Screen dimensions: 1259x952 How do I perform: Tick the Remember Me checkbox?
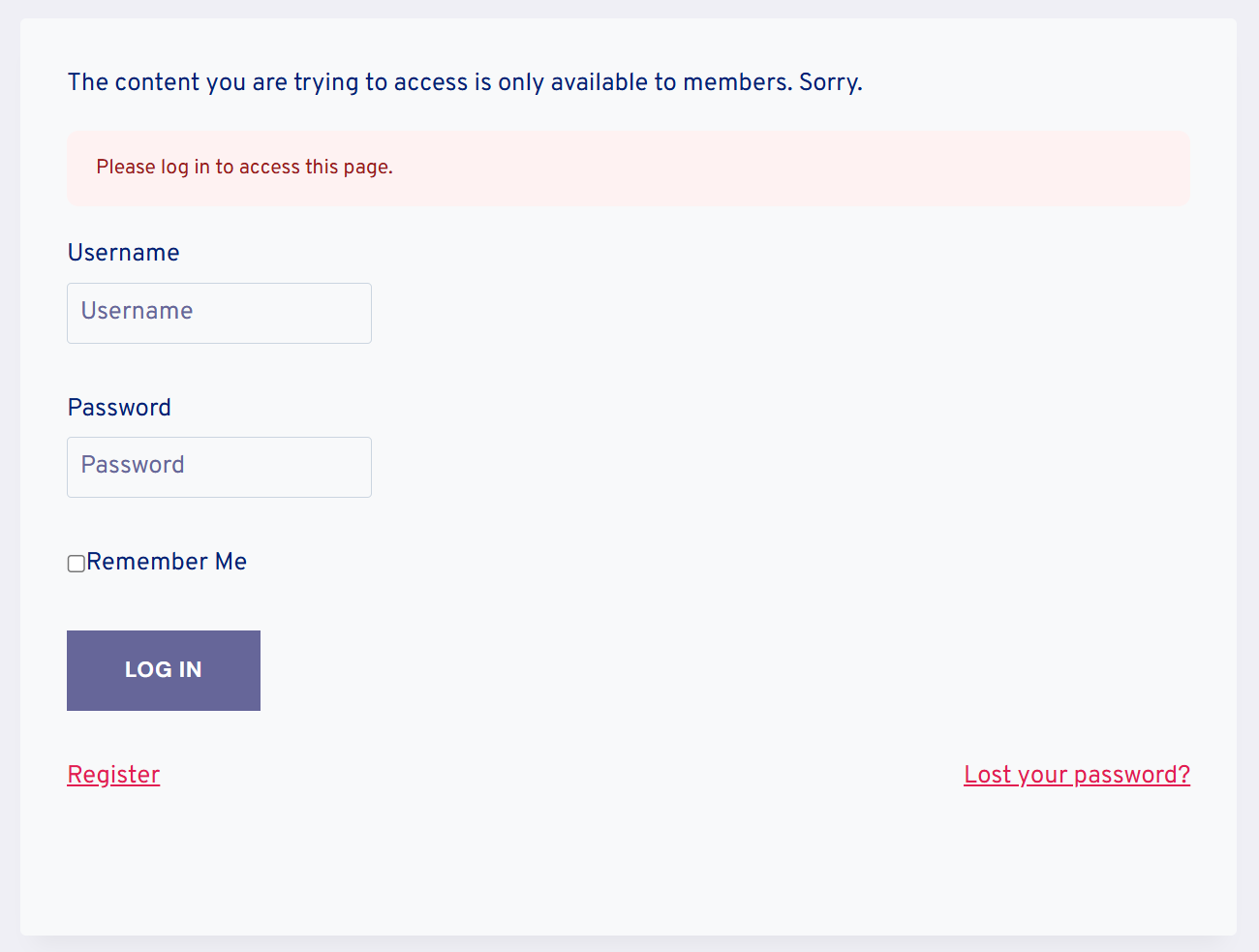click(76, 564)
